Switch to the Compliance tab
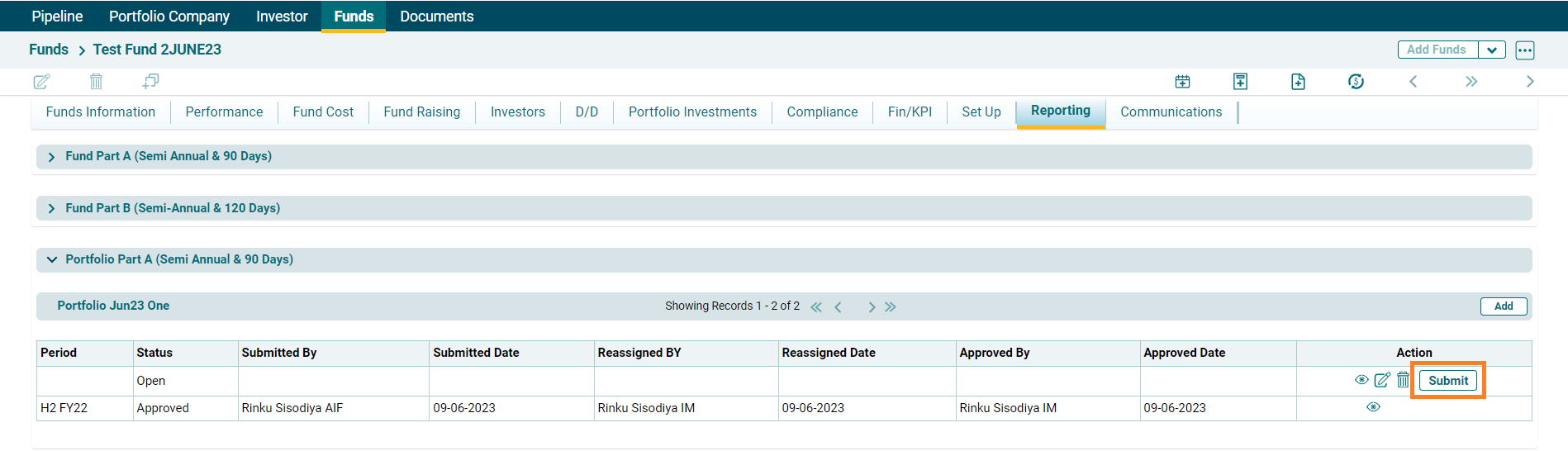This screenshot has height=451, width=1568. [x=821, y=112]
